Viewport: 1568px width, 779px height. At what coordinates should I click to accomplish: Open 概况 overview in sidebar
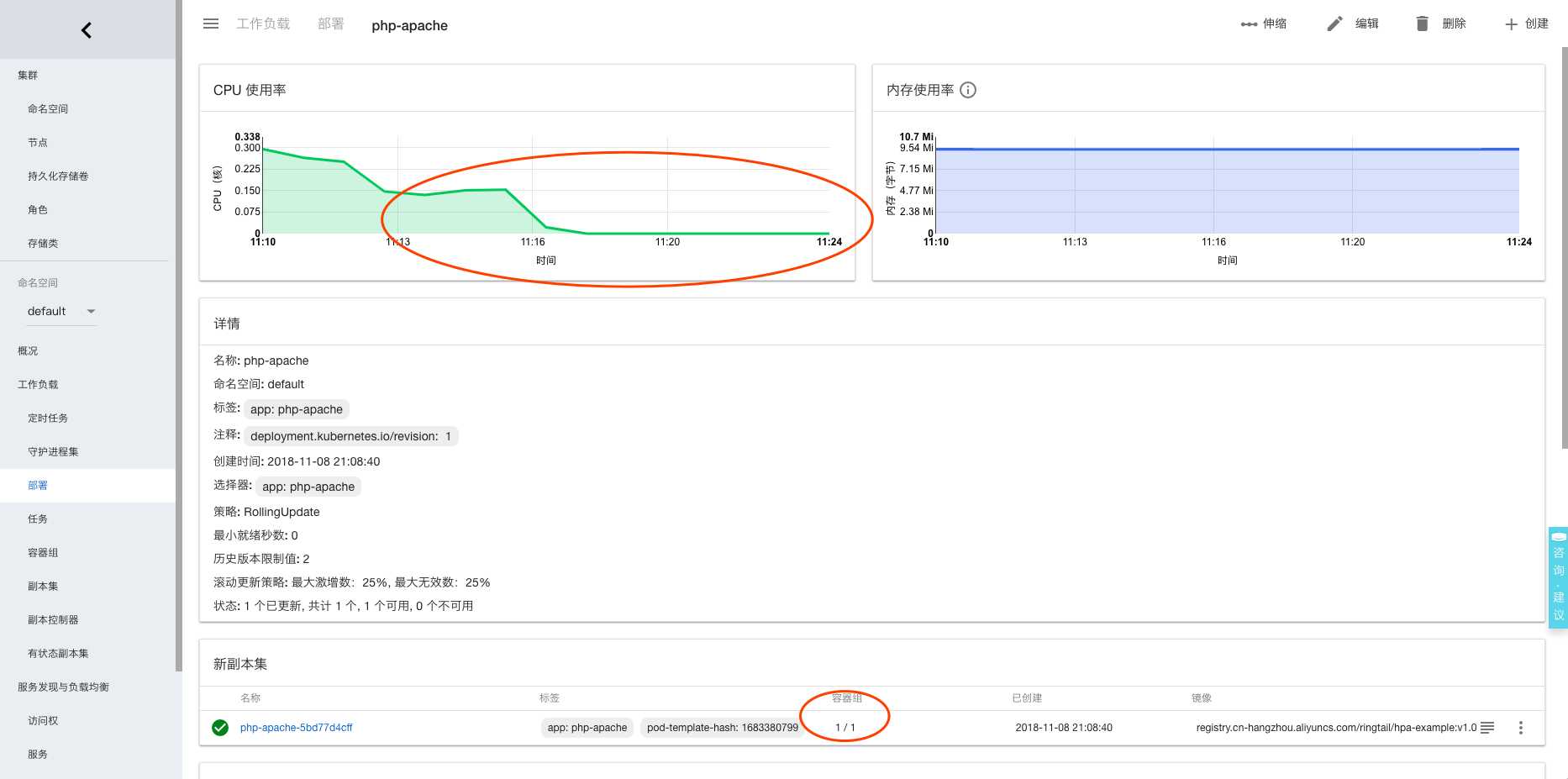[x=28, y=351]
